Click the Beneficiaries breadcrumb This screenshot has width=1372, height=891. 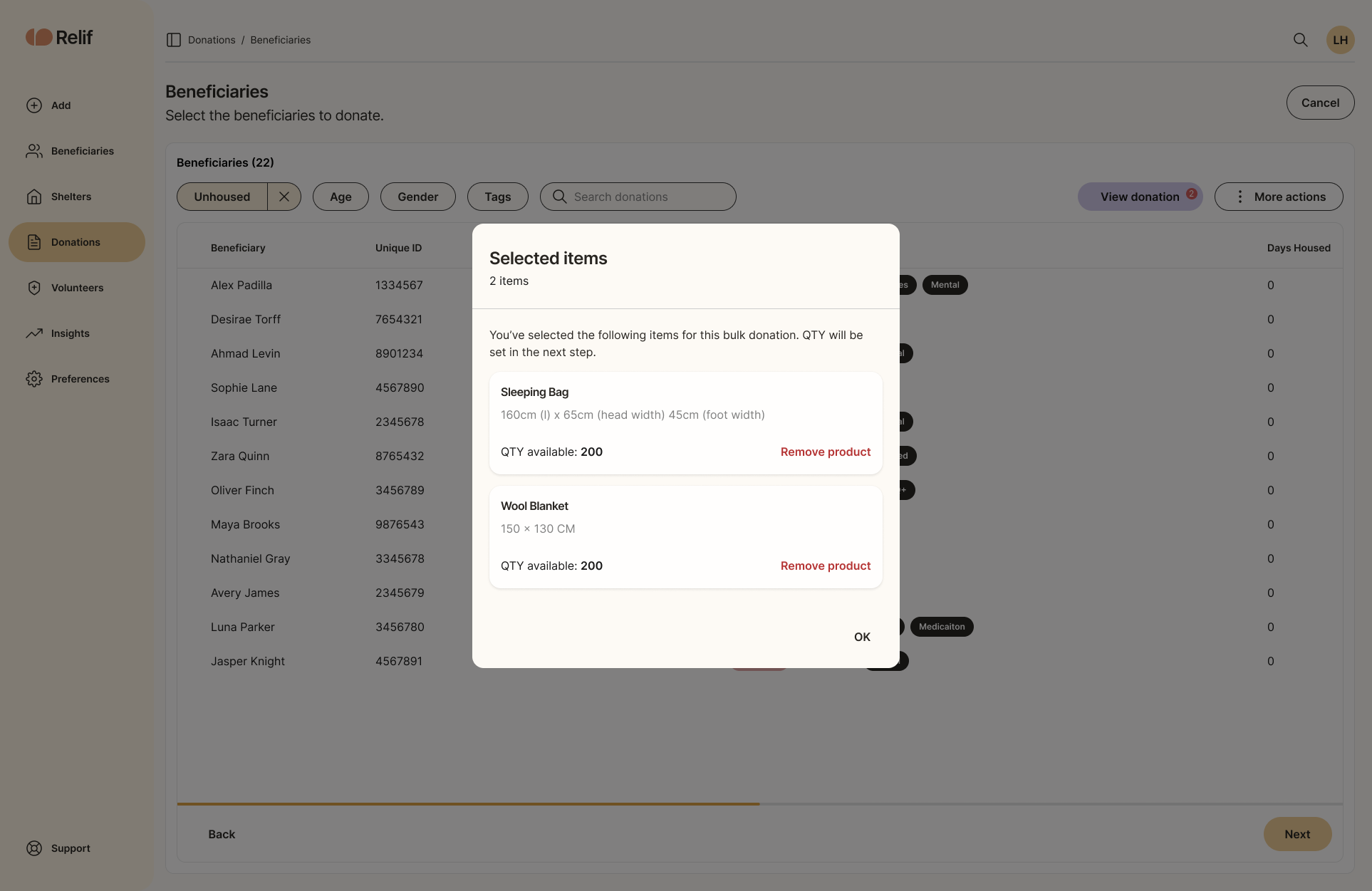click(x=281, y=40)
